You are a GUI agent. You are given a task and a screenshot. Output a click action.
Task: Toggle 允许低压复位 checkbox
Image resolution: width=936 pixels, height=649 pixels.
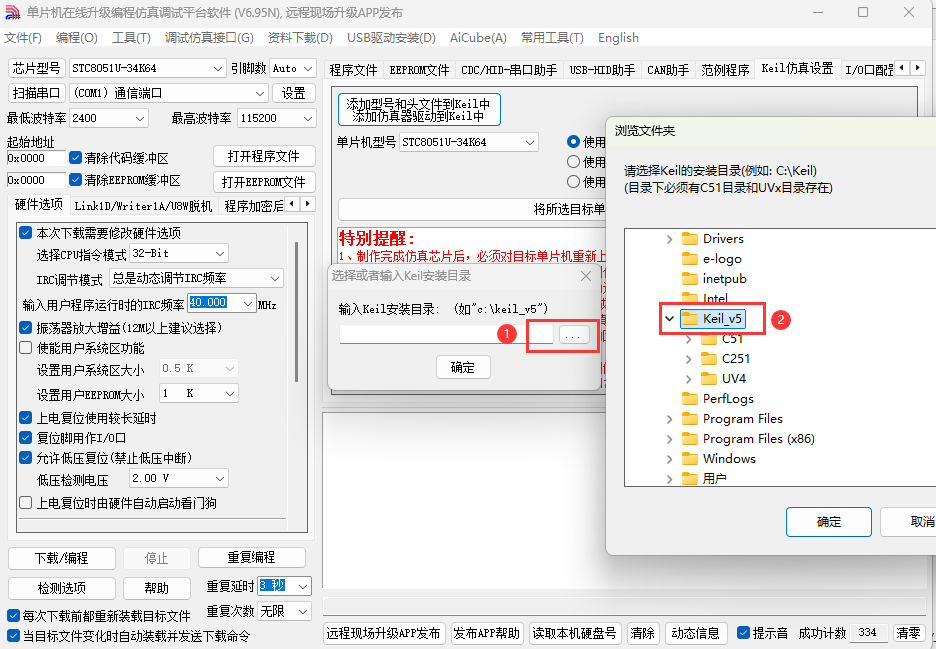(26, 457)
